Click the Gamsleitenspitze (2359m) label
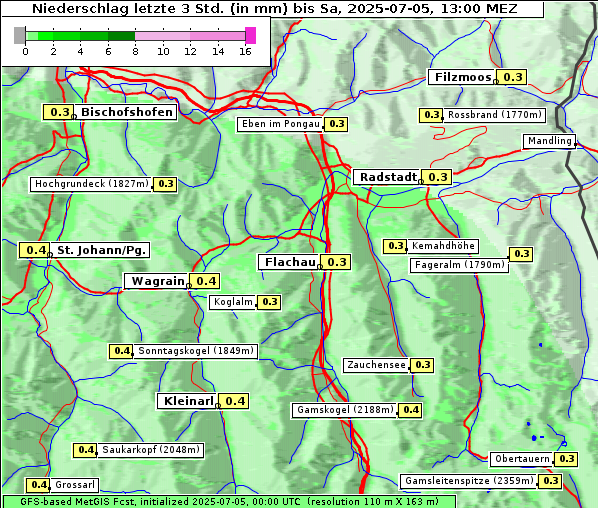Screen dimensions: 598x508 pos(469,481)
